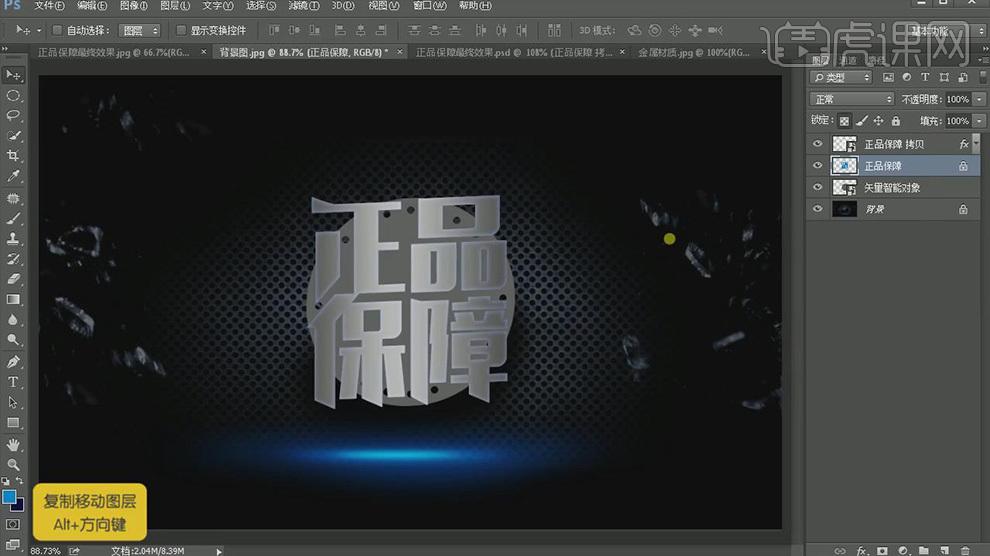Open the 窗口 menu

pos(429,6)
